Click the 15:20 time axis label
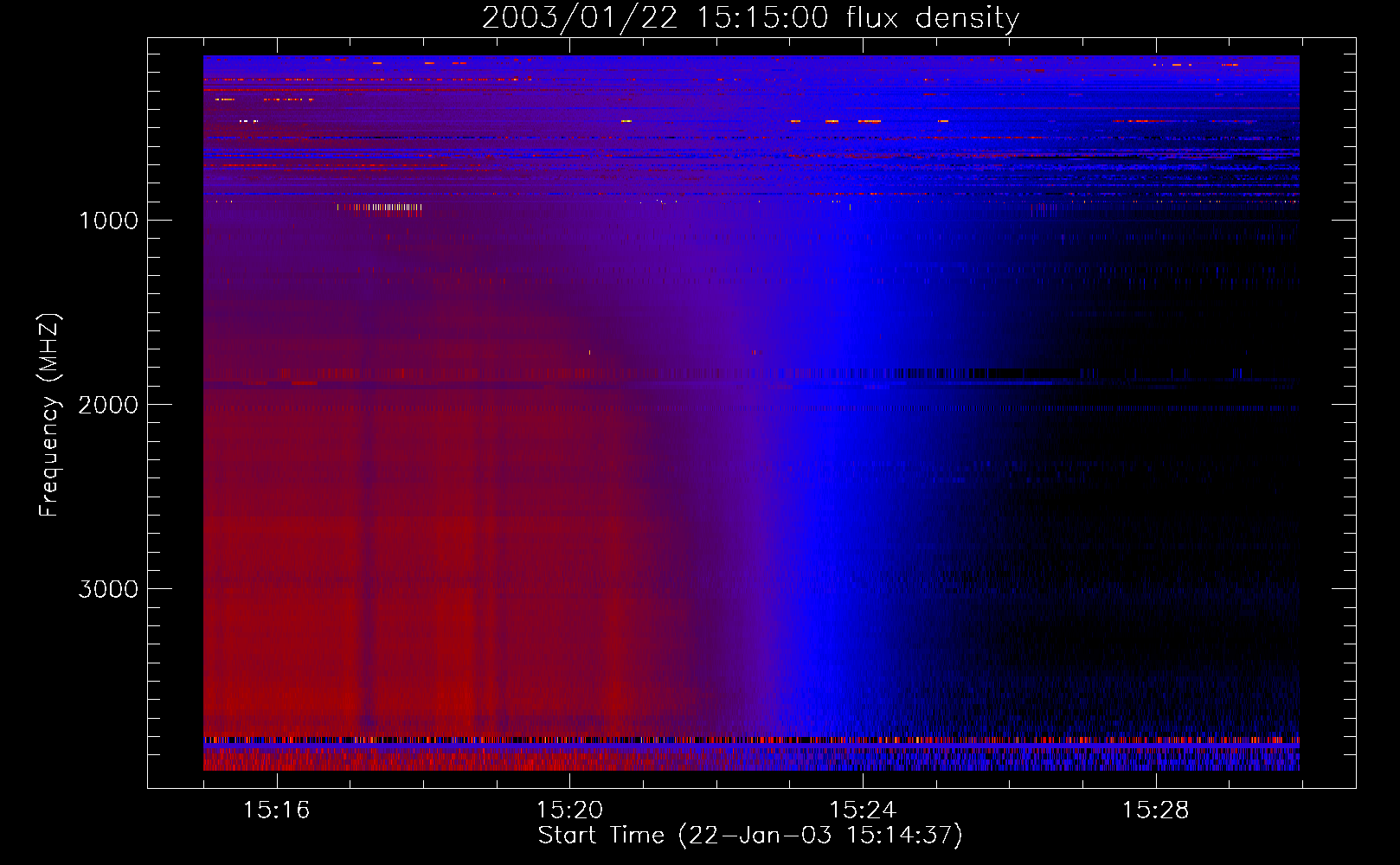The image size is (1400, 865). 569,810
